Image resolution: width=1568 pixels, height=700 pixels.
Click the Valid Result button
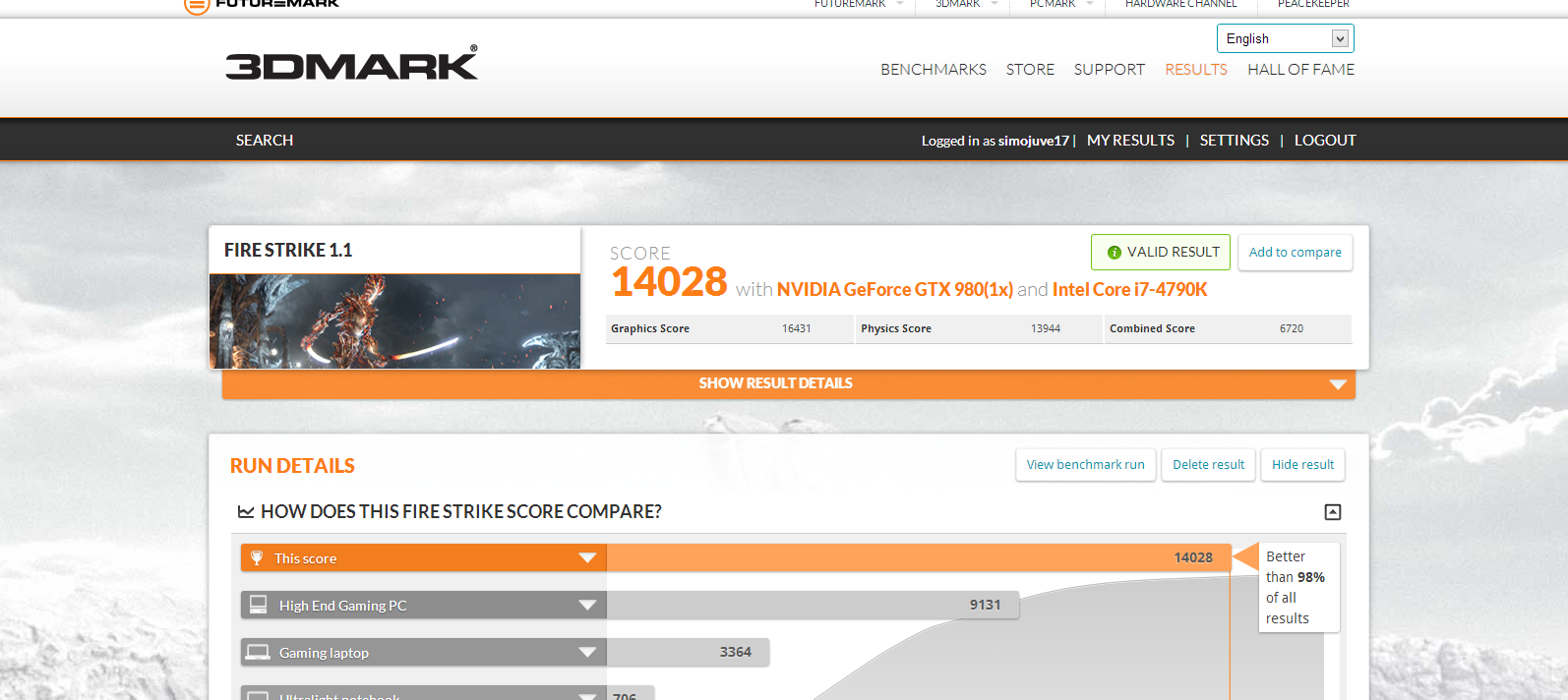tap(1161, 253)
